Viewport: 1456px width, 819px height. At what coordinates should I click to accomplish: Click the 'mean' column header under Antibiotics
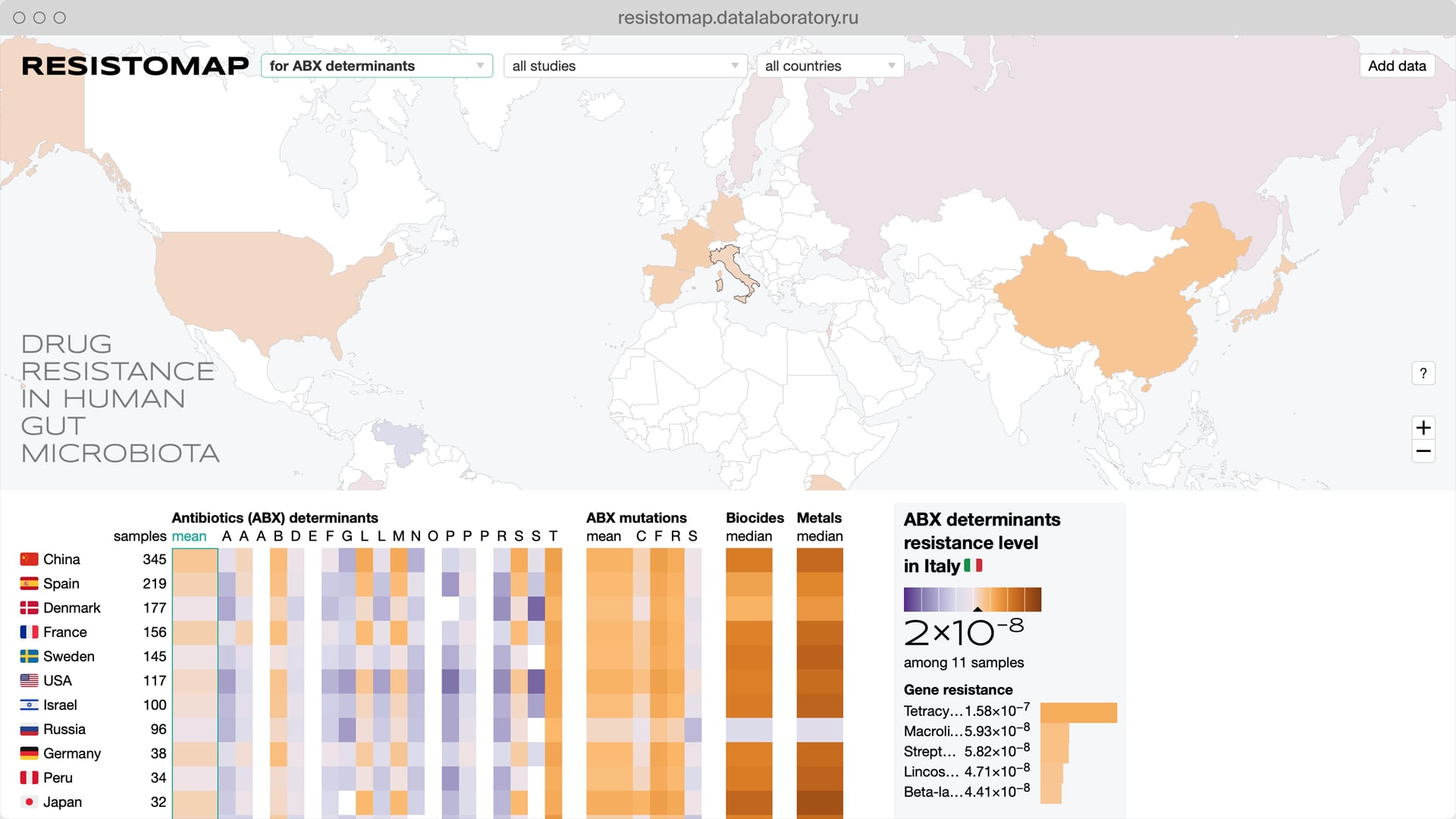coord(189,536)
